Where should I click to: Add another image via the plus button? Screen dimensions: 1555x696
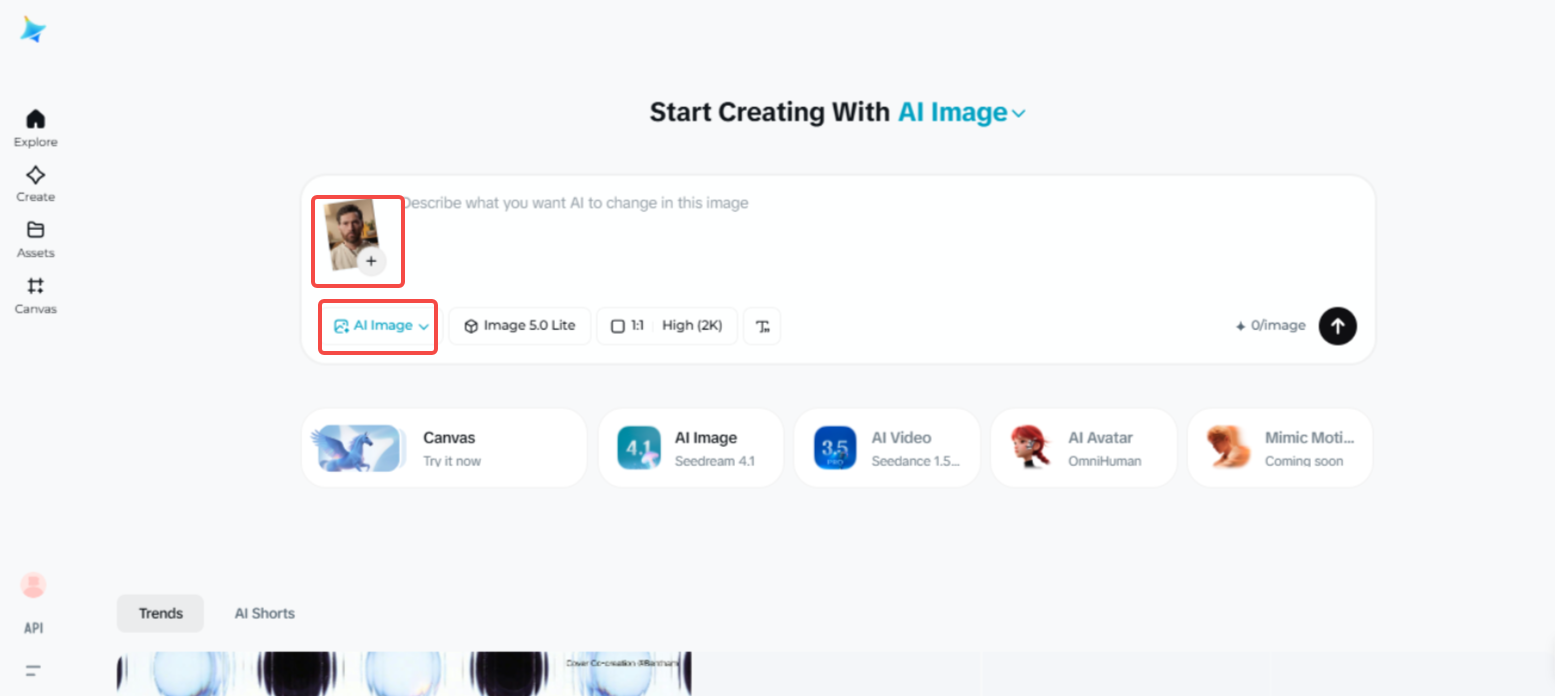point(371,261)
